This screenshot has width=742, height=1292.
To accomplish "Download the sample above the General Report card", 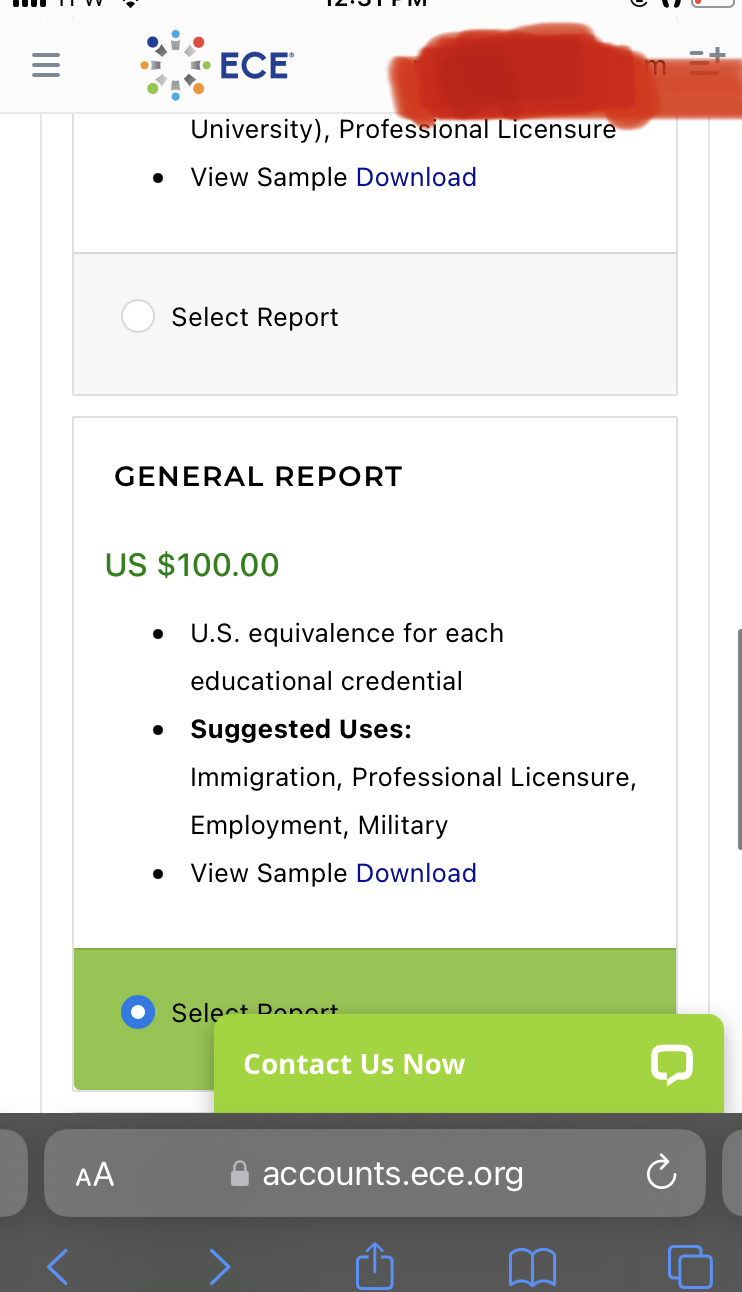I will point(416,177).
